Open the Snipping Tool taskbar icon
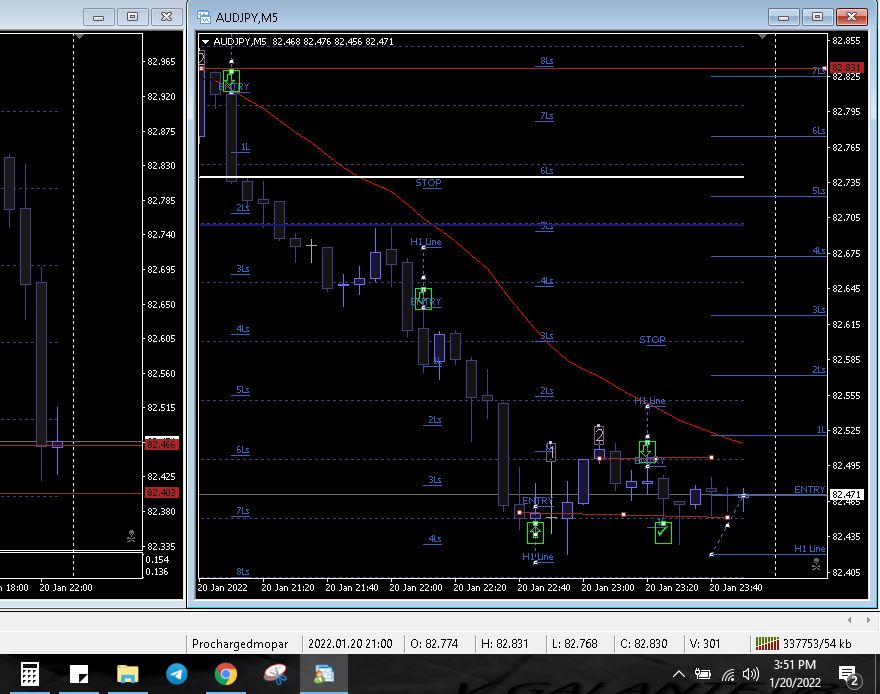This screenshot has height=694, width=880. click(274, 675)
